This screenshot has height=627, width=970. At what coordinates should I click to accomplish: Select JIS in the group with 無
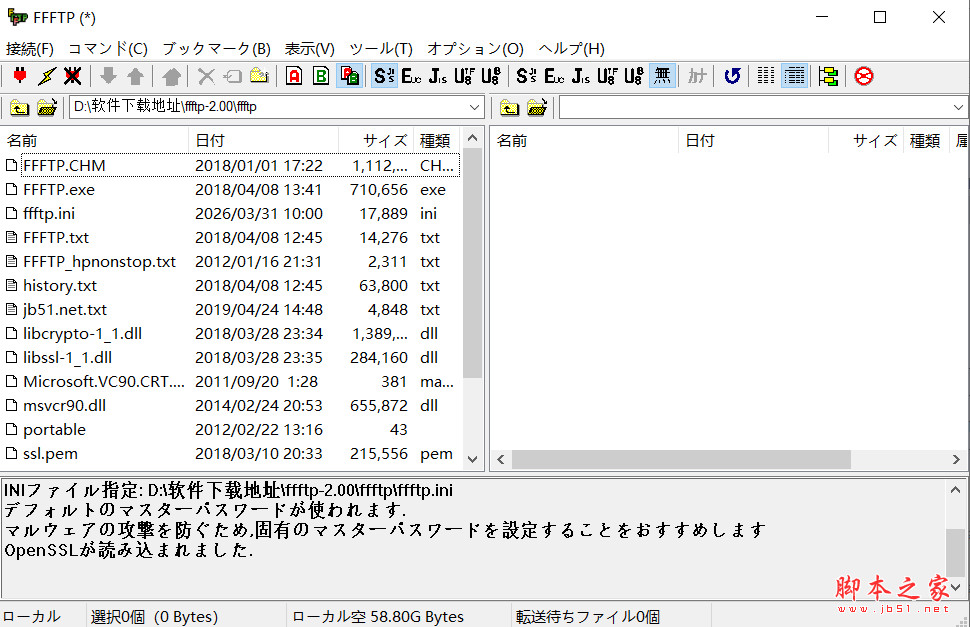click(x=581, y=76)
